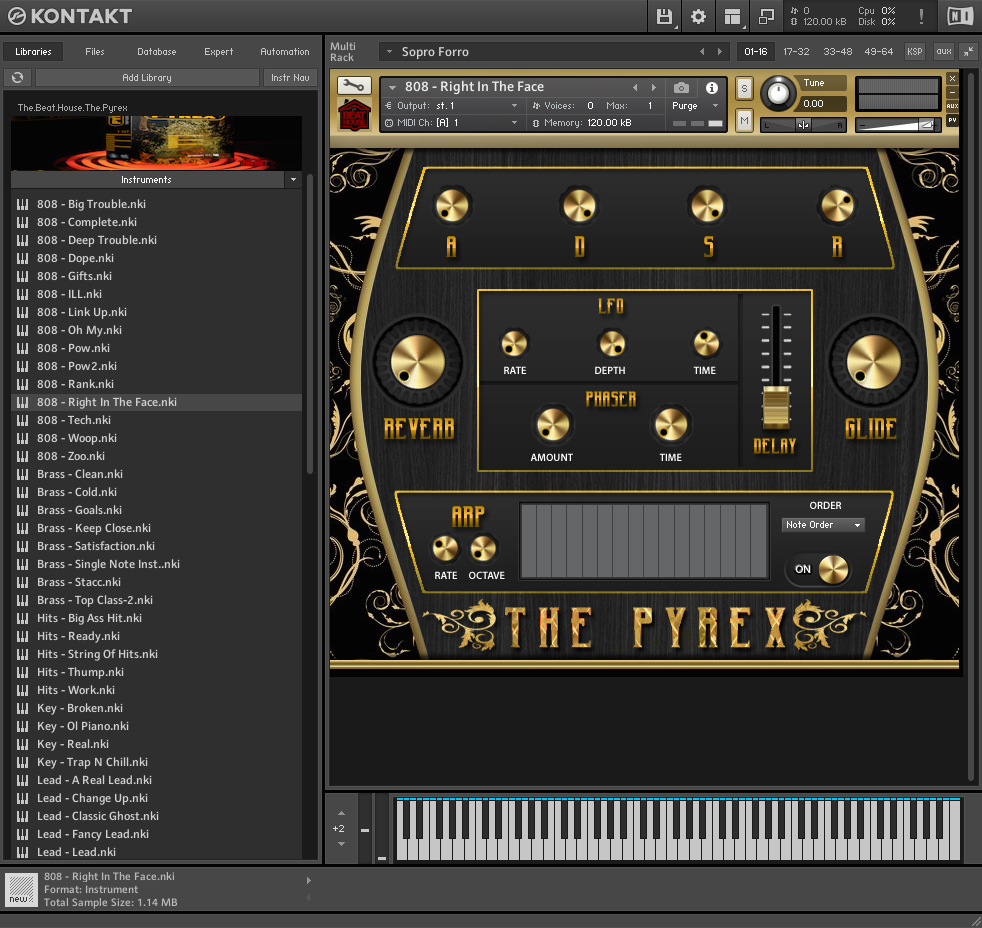This screenshot has width=982, height=928.
Task: Switch to the Expert tab
Action: pos(219,52)
